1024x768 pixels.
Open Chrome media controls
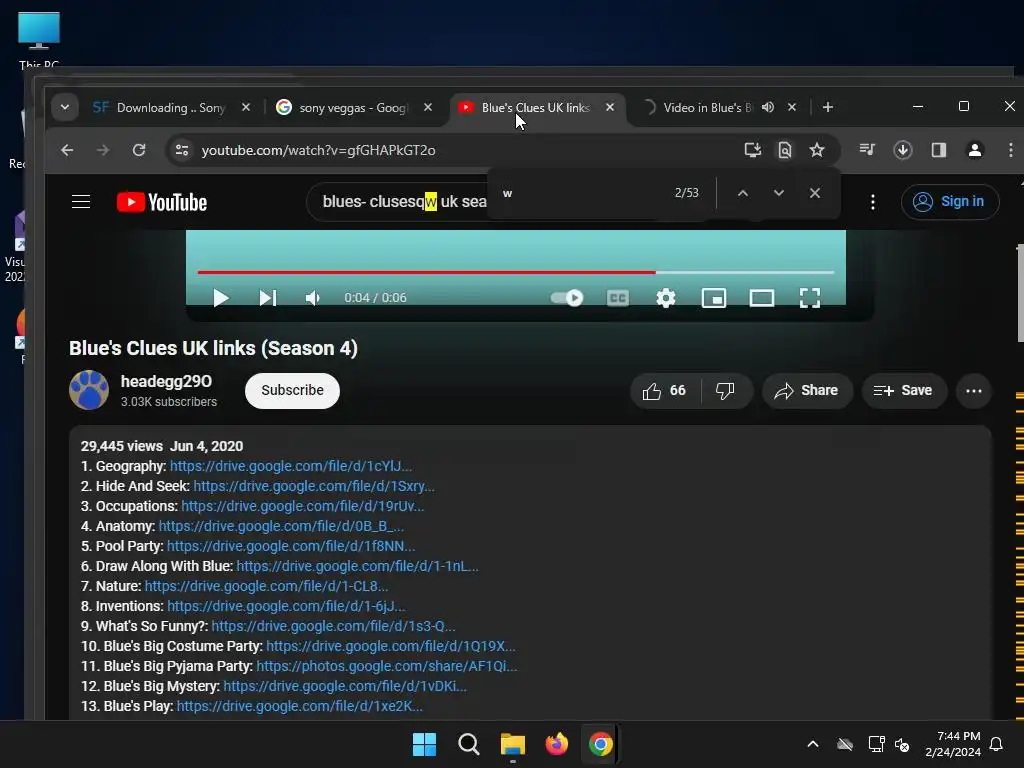click(x=867, y=150)
